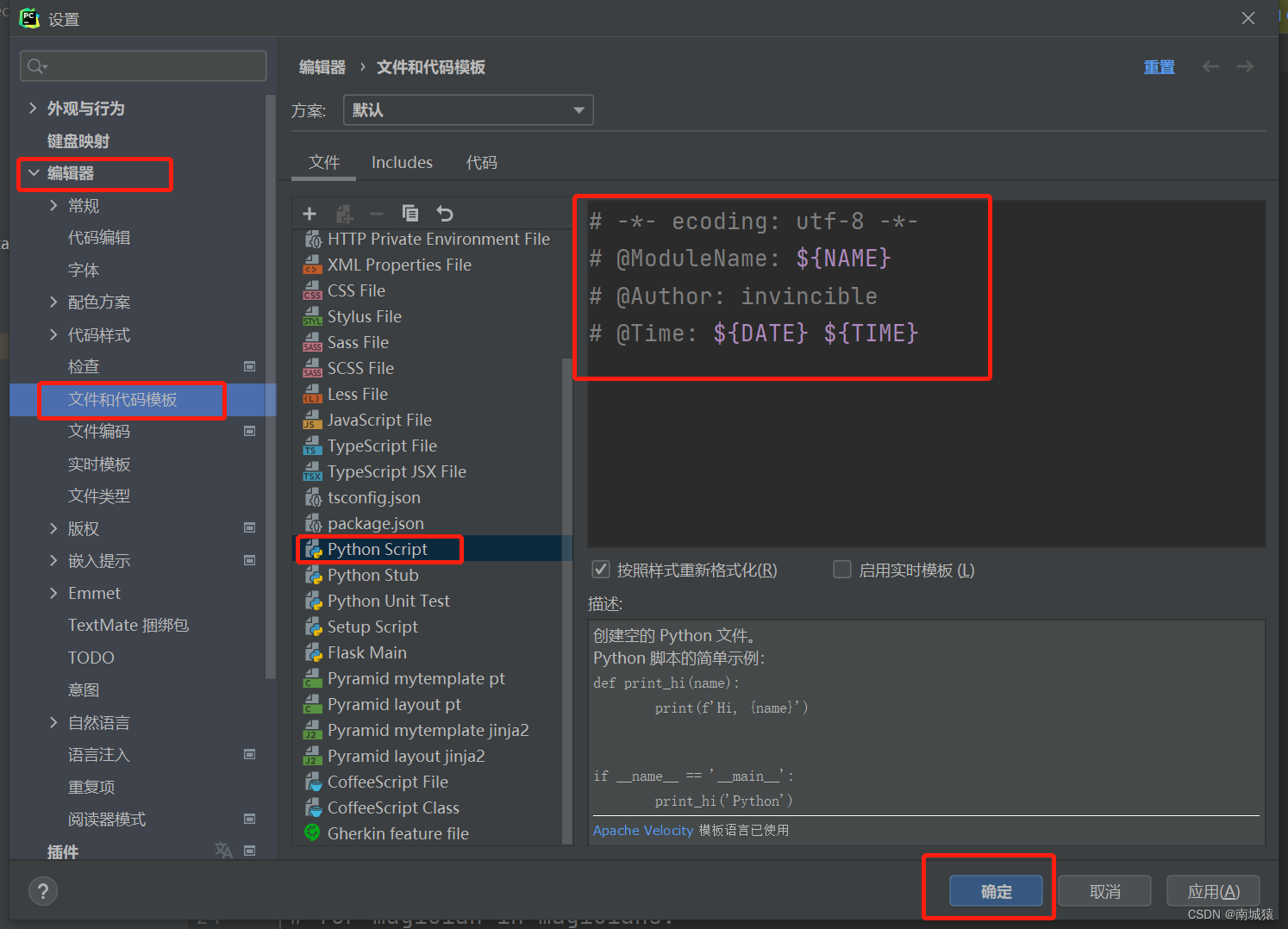
Task: Click the 确定 button
Action: point(996,891)
